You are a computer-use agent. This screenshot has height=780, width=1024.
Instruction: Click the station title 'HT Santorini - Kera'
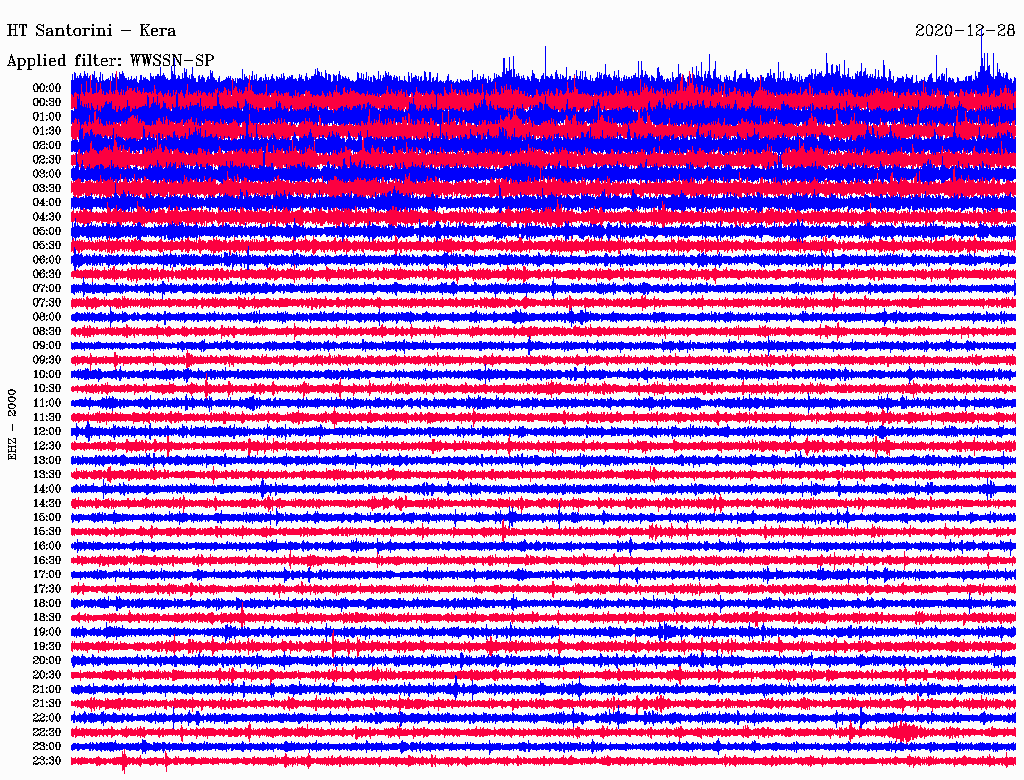91,31
